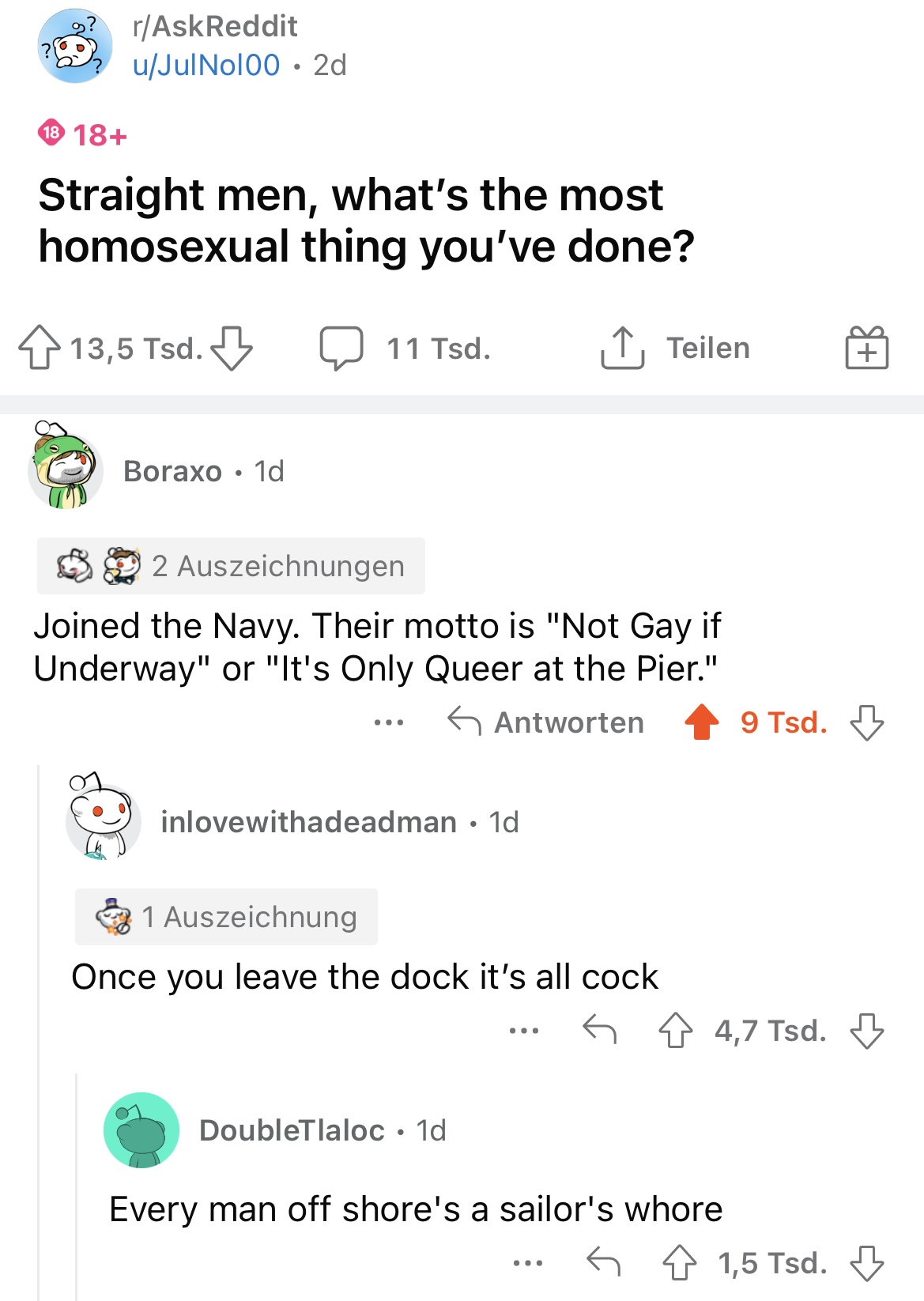The width and height of the screenshot is (924, 1301).
Task: Toggle upvote on Boraxo's comment
Action: click(x=702, y=722)
